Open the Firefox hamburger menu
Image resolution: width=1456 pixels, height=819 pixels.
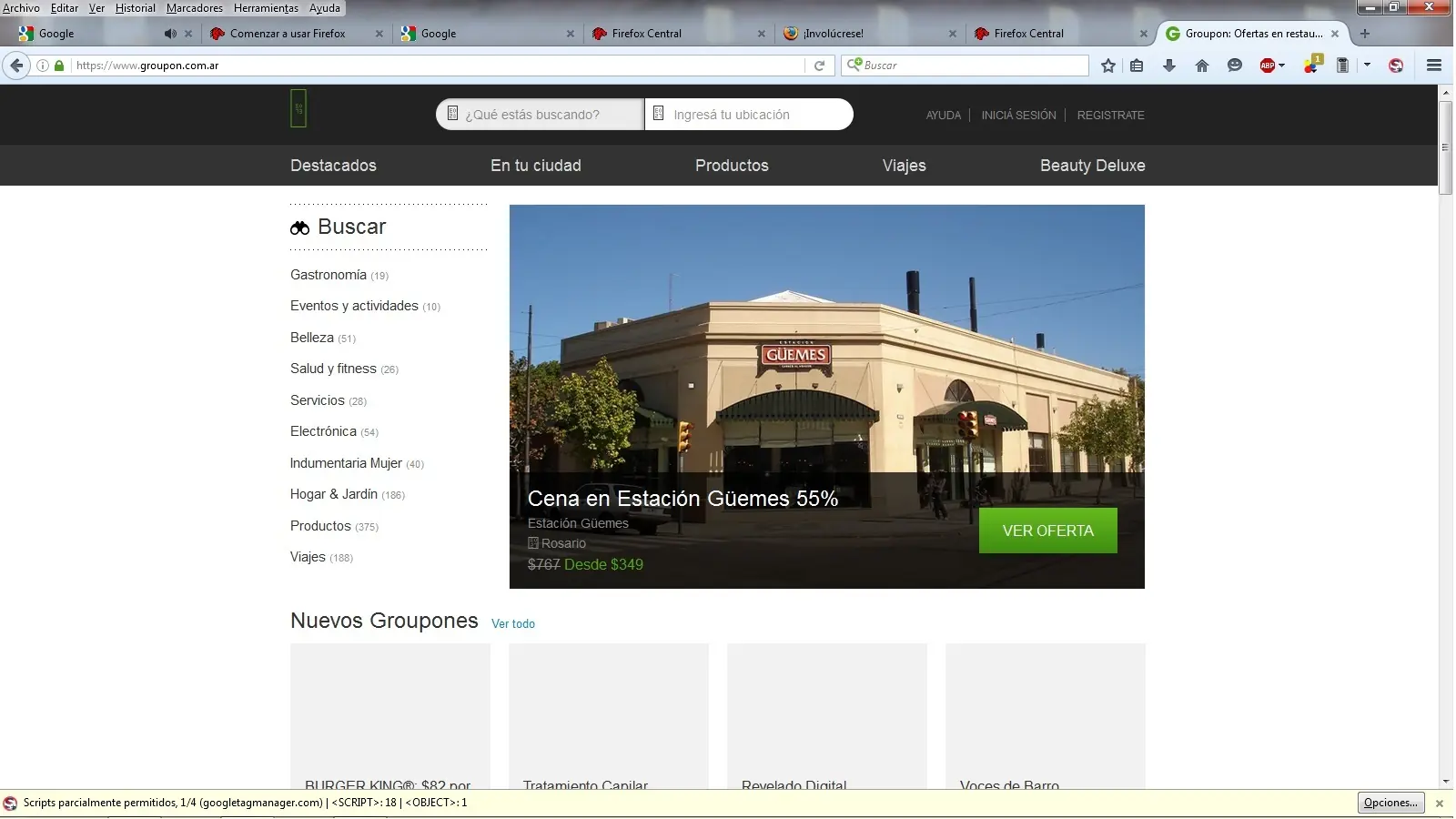1434,66
